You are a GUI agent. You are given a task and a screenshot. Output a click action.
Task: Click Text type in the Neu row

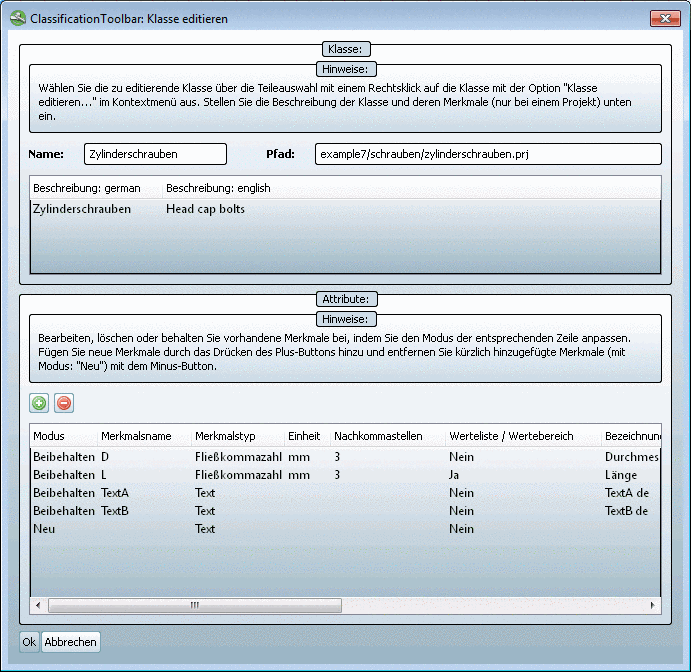click(205, 529)
